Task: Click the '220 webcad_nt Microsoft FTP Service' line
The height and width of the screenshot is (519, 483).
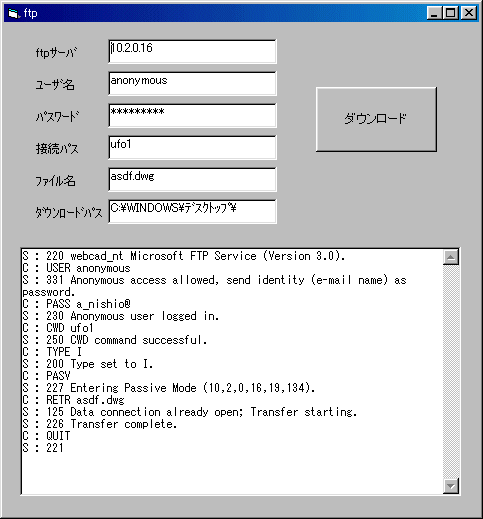Action: click(x=184, y=256)
